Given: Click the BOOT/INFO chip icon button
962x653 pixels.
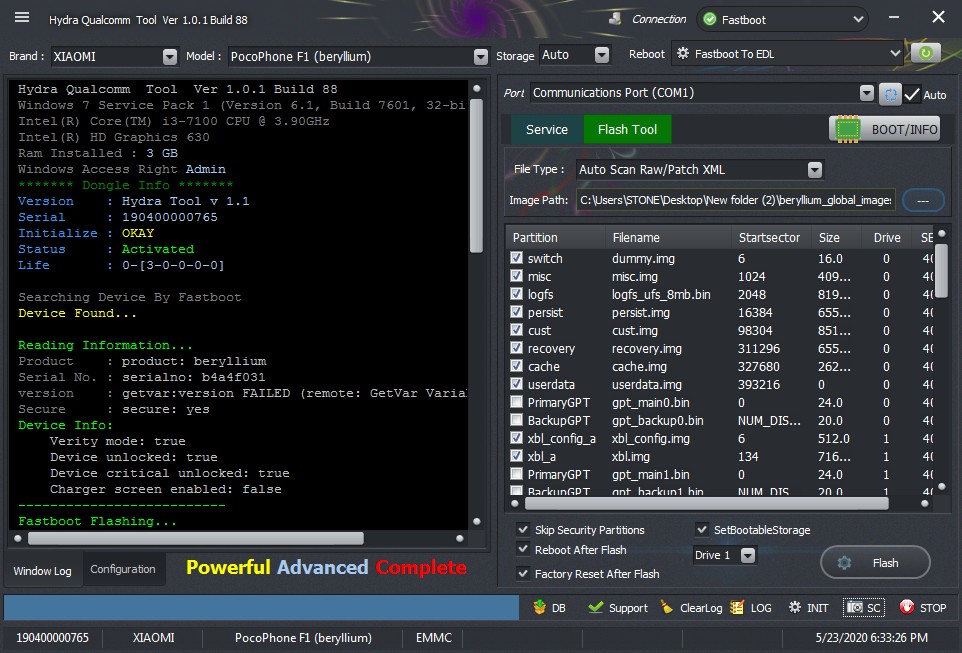Looking at the screenshot, I should (885, 129).
